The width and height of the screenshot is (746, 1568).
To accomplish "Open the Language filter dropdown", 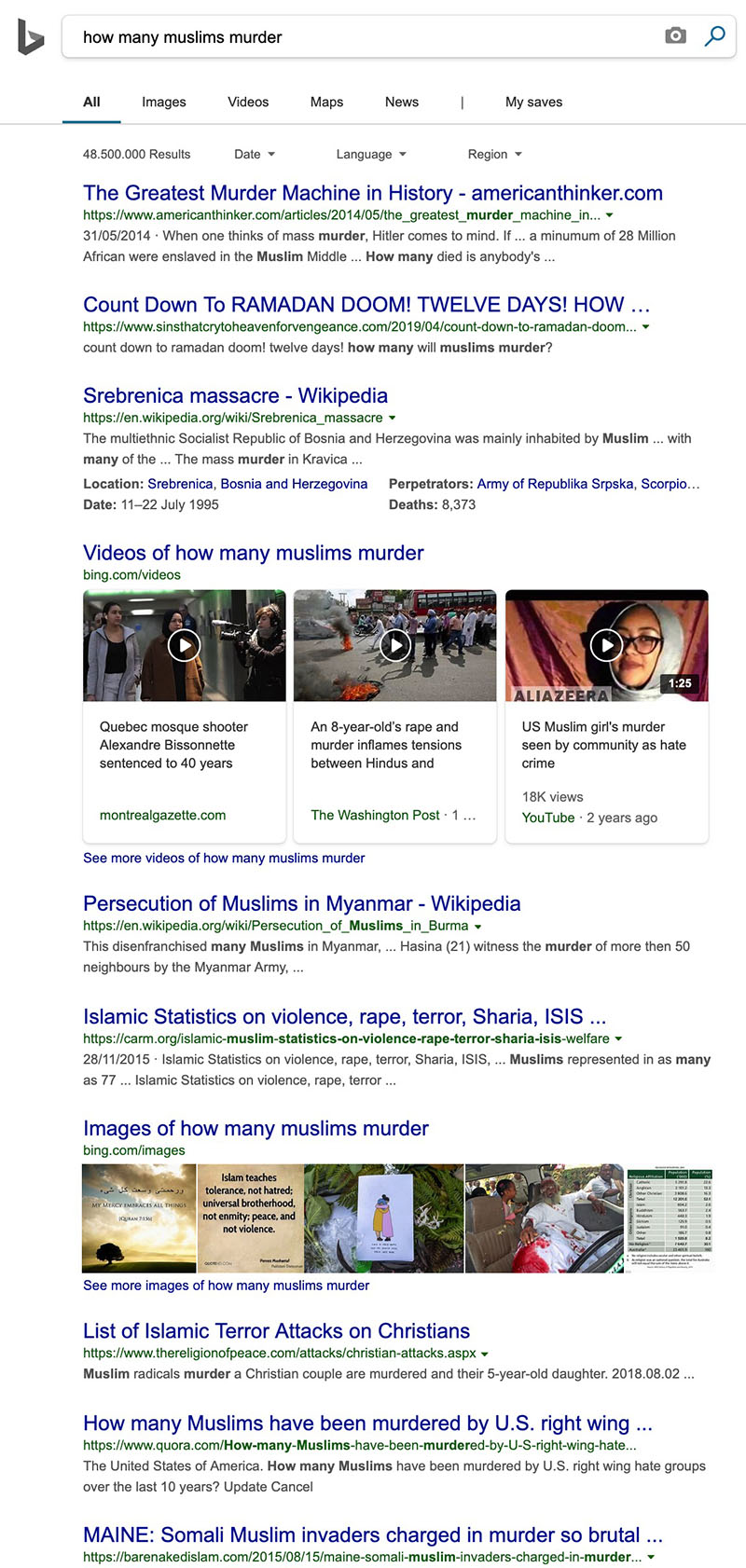I will tap(371, 154).
